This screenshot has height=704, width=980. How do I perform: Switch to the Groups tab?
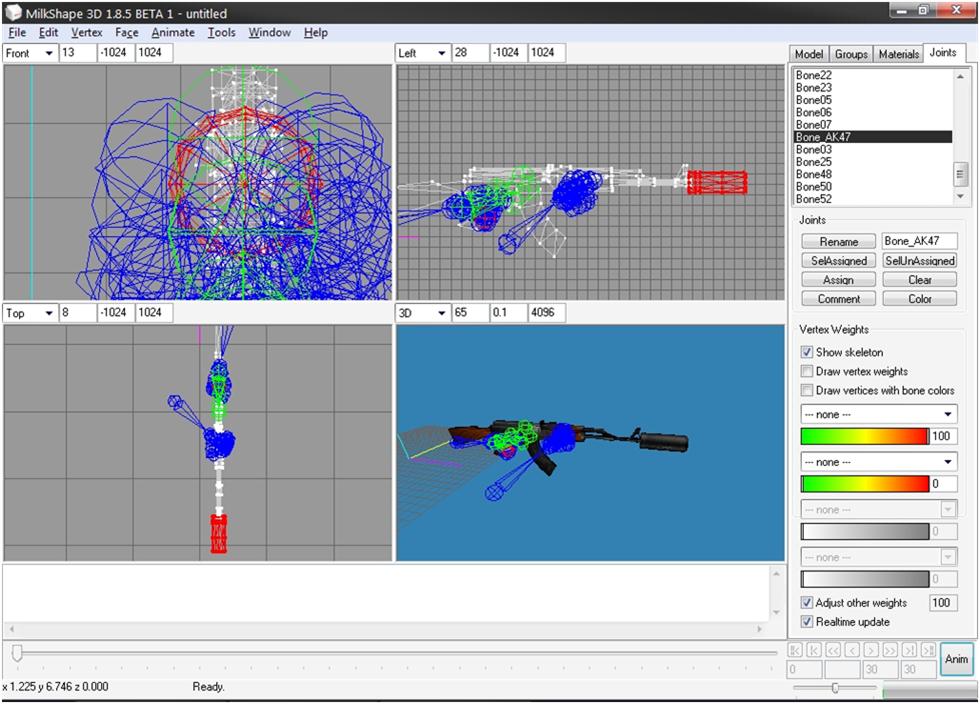(851, 54)
